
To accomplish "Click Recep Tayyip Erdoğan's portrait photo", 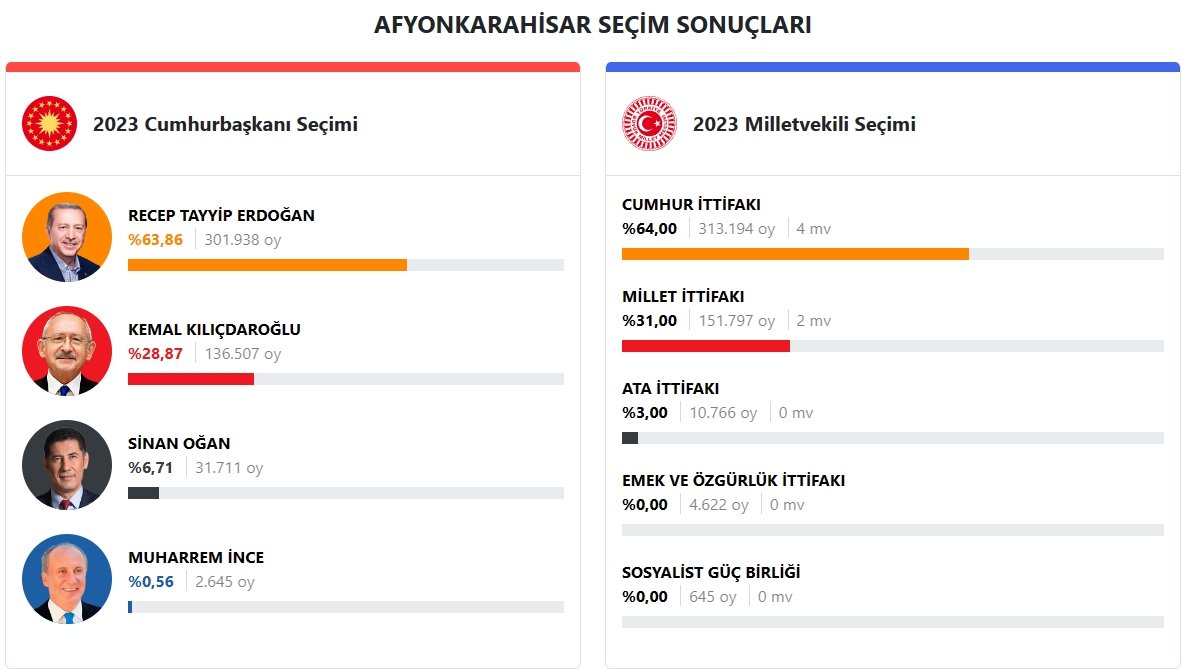I will click(66, 238).
